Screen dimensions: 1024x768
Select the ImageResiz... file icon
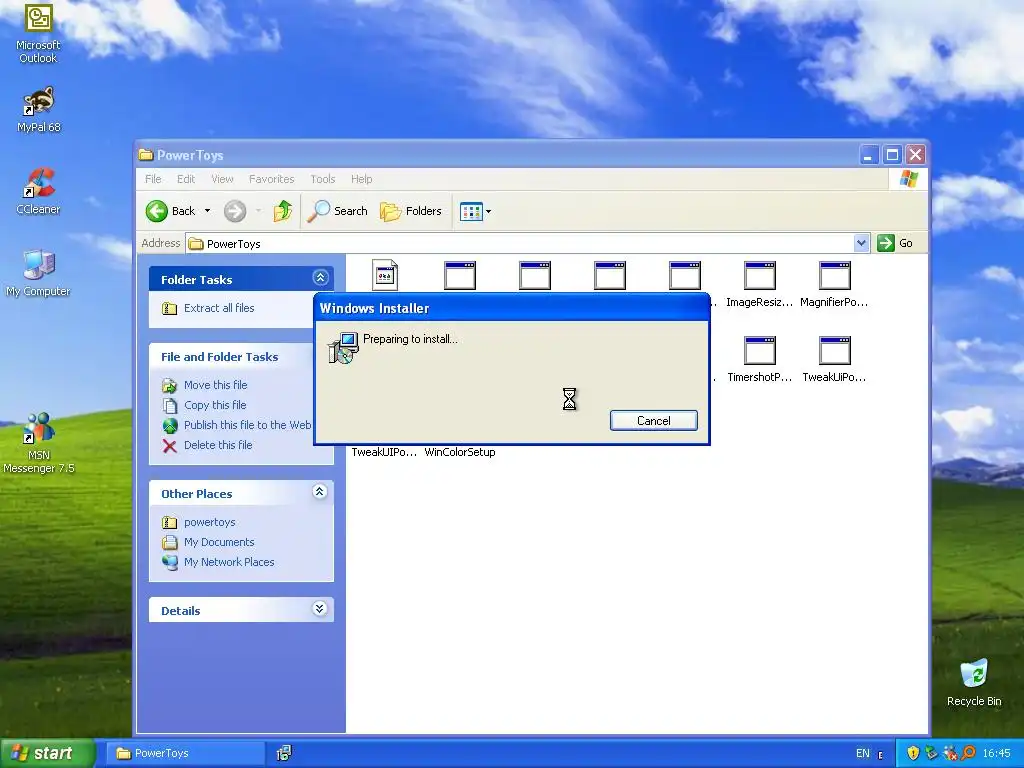point(760,276)
